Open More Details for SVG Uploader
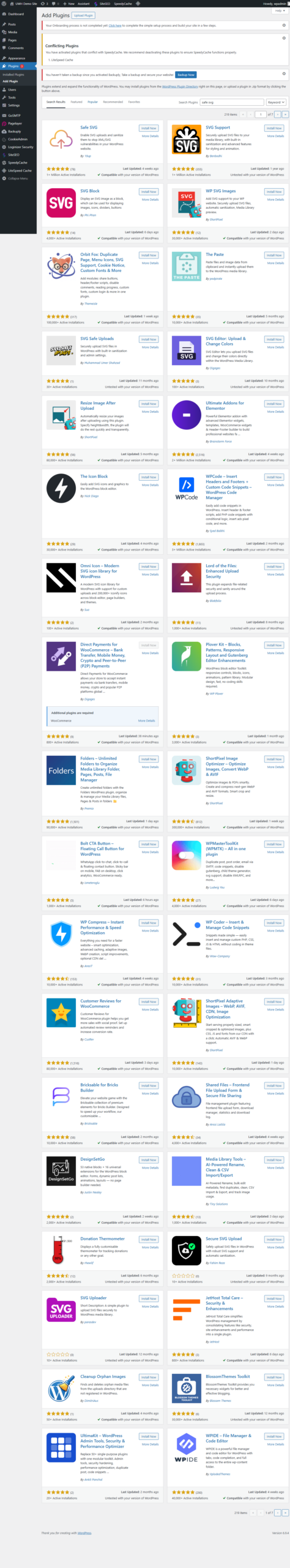 pos(150,1306)
